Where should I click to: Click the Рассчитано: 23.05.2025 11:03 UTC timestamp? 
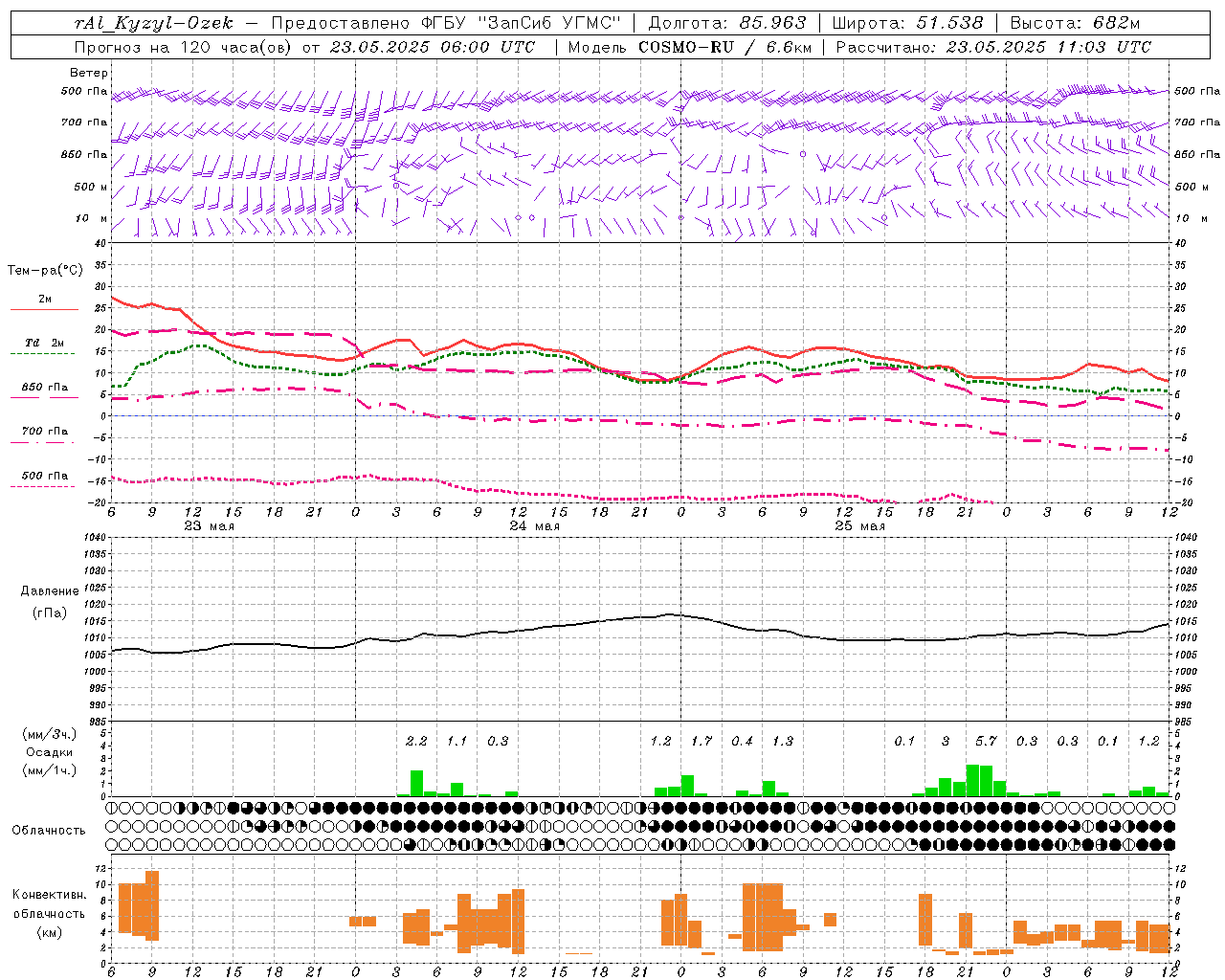tap(993, 47)
